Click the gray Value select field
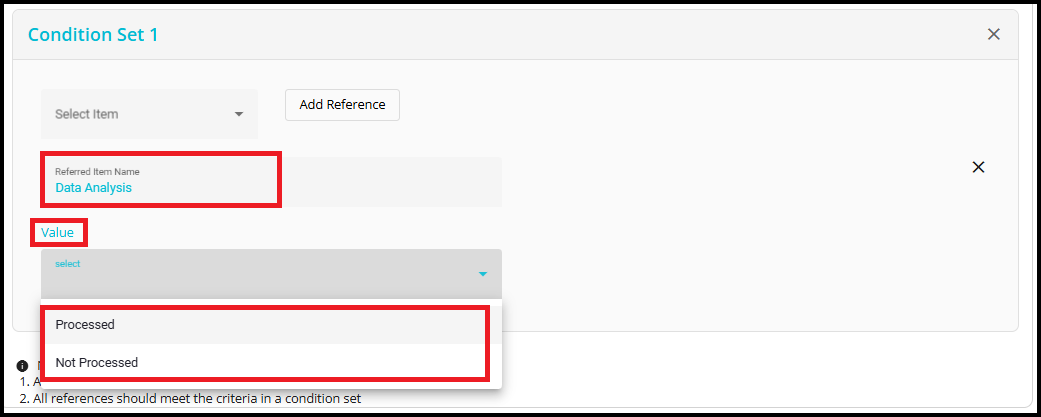Image resolution: width=1041 pixels, height=417 pixels. pos(271,274)
